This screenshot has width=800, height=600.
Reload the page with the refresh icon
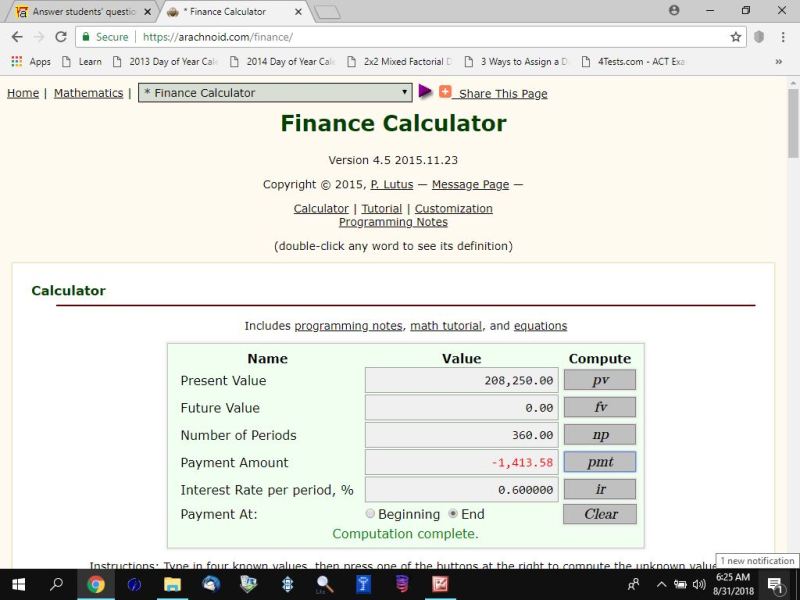61,37
